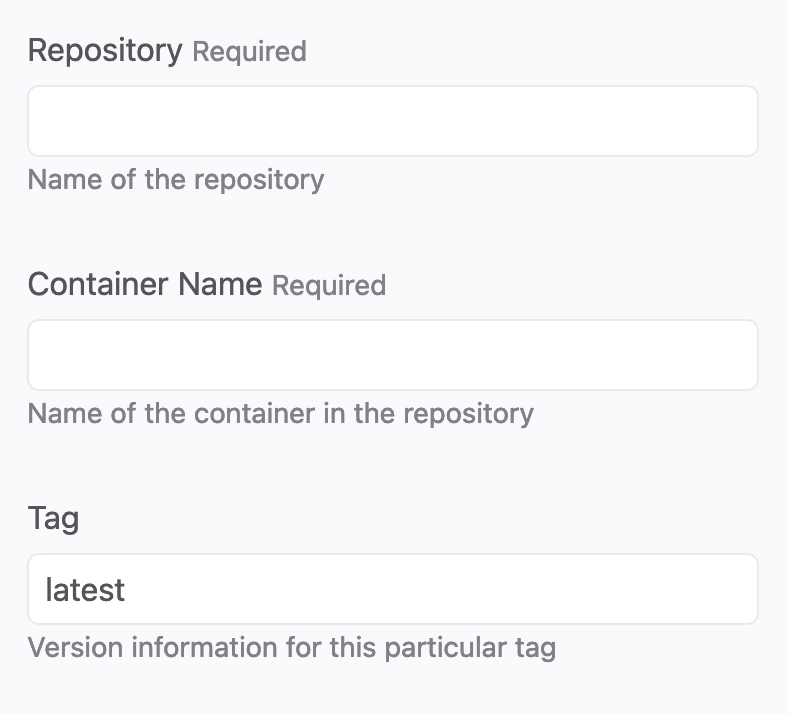The width and height of the screenshot is (788, 714).
Task: Click 'Name of the container in the repository' hint
Action: pyautogui.click(x=280, y=414)
